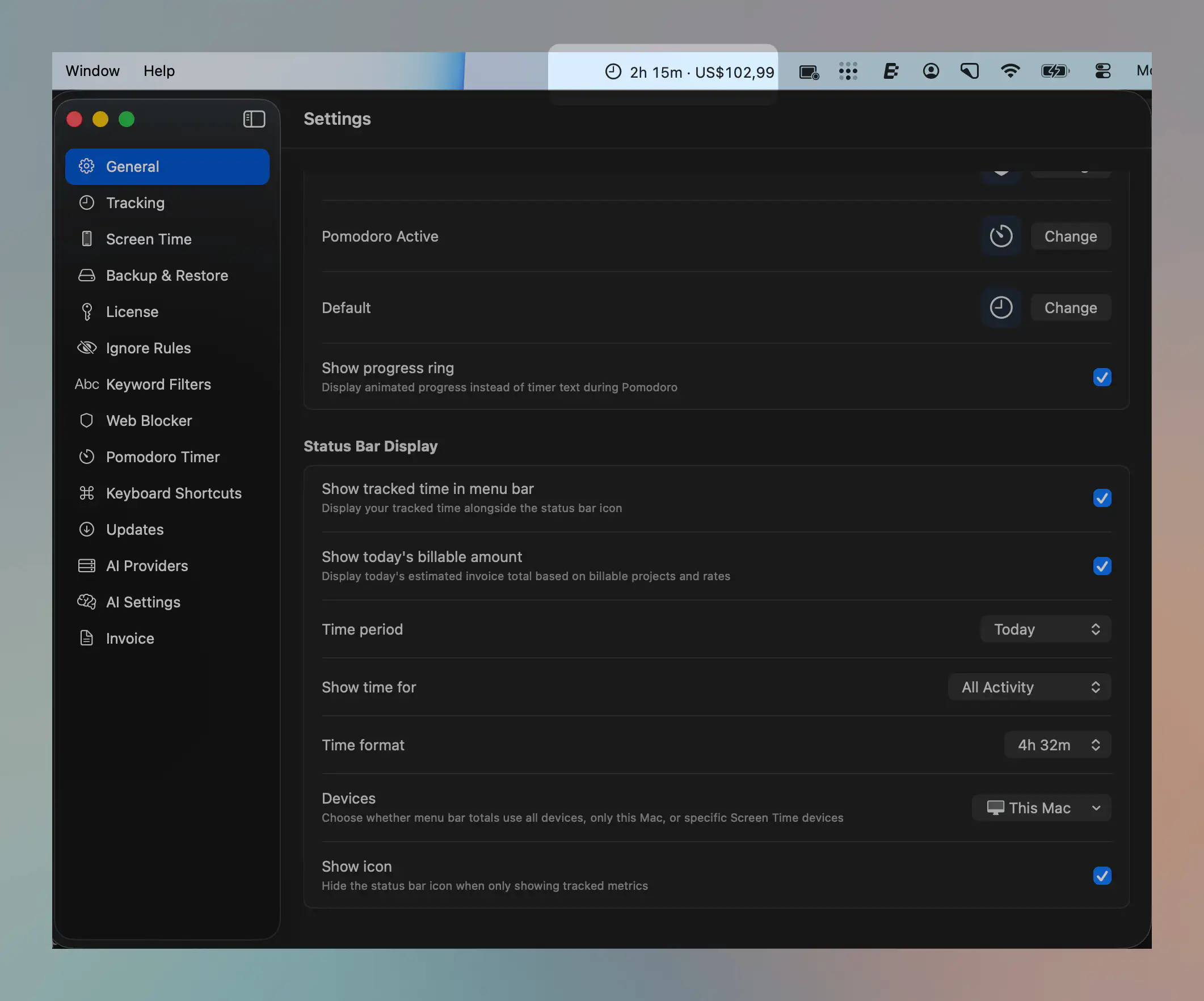Click the Default clock icon preview
The height and width of the screenshot is (1001, 1204).
coord(1001,308)
